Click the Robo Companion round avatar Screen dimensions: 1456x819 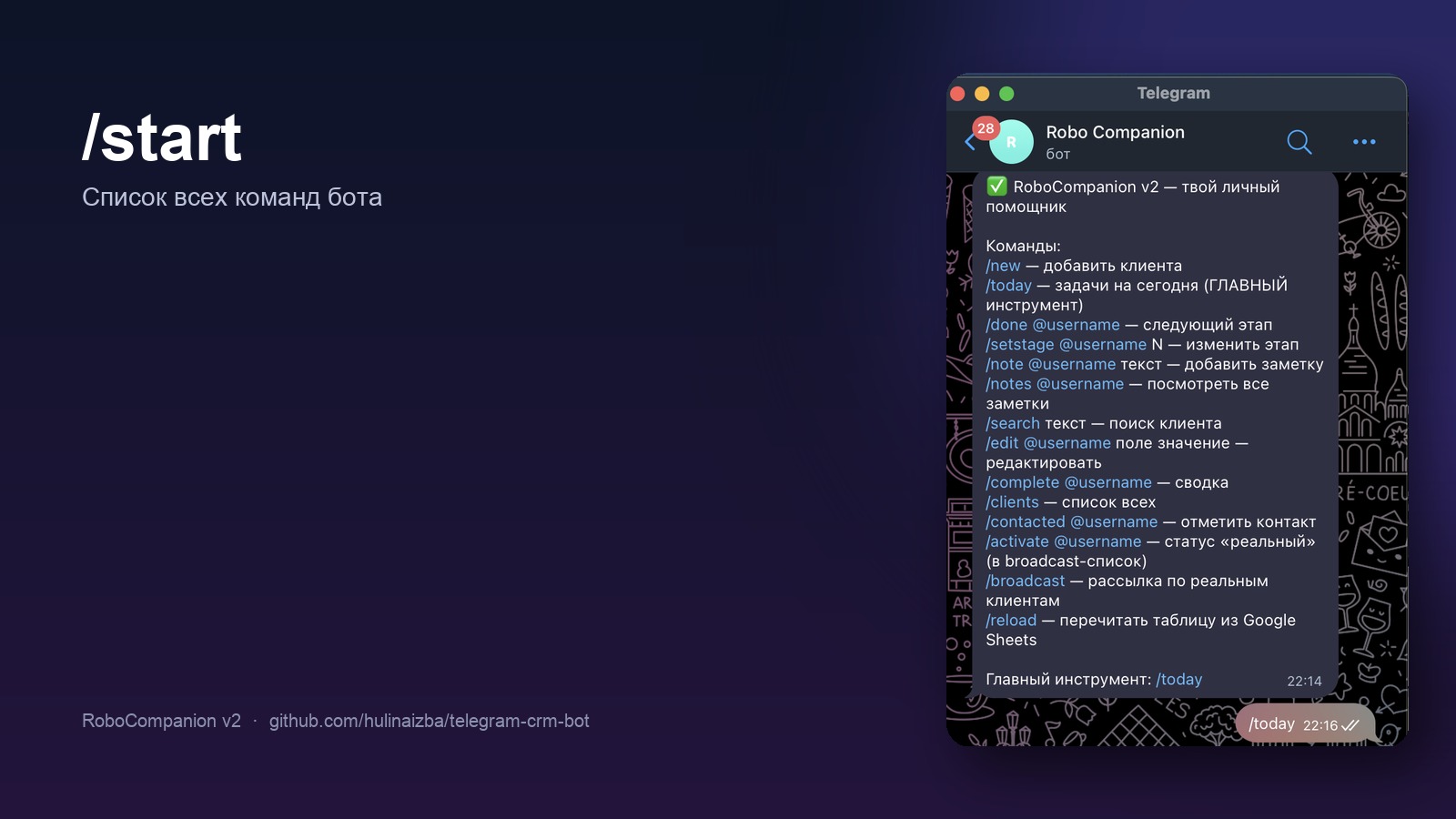[1011, 142]
